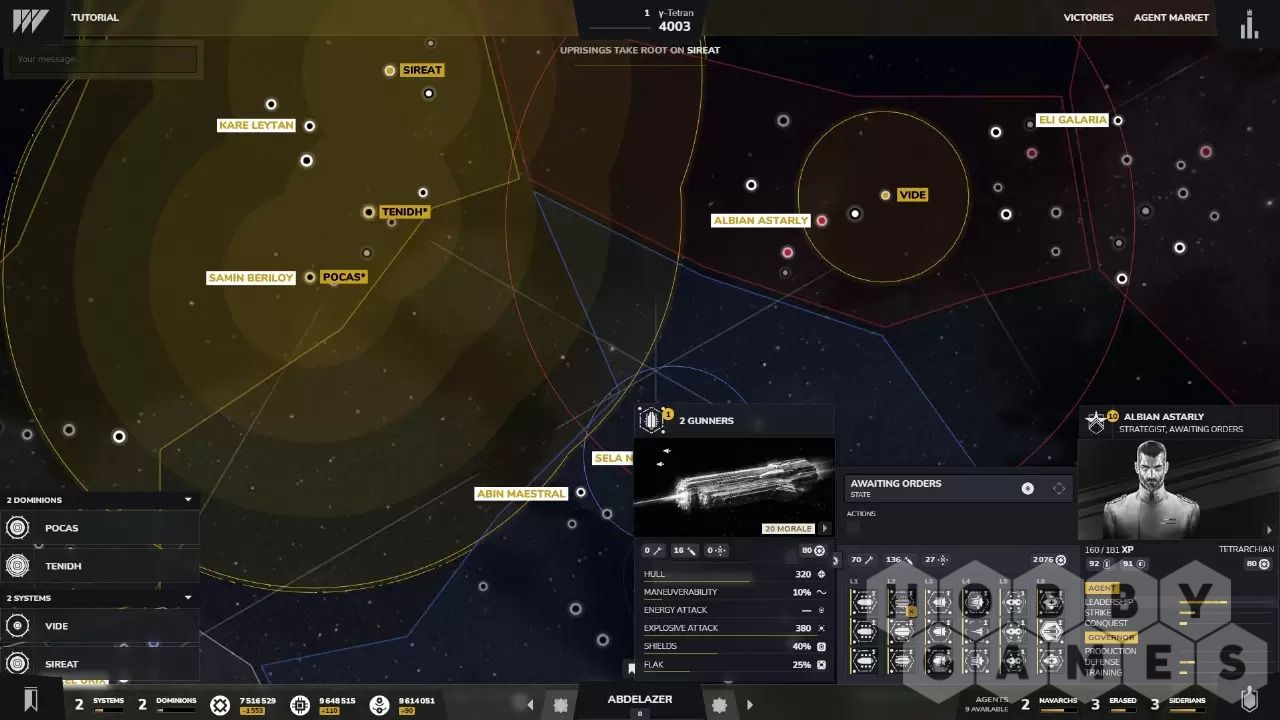This screenshot has height=720, width=1280.
Task: Click the shield icon at bottom-right corner
Action: pyautogui.click(x=1249, y=699)
